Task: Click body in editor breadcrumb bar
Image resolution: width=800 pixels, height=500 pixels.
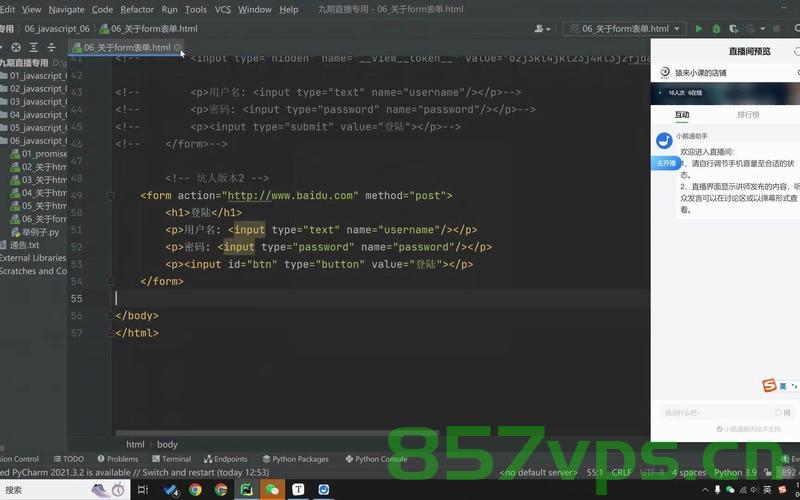Action: (x=167, y=445)
